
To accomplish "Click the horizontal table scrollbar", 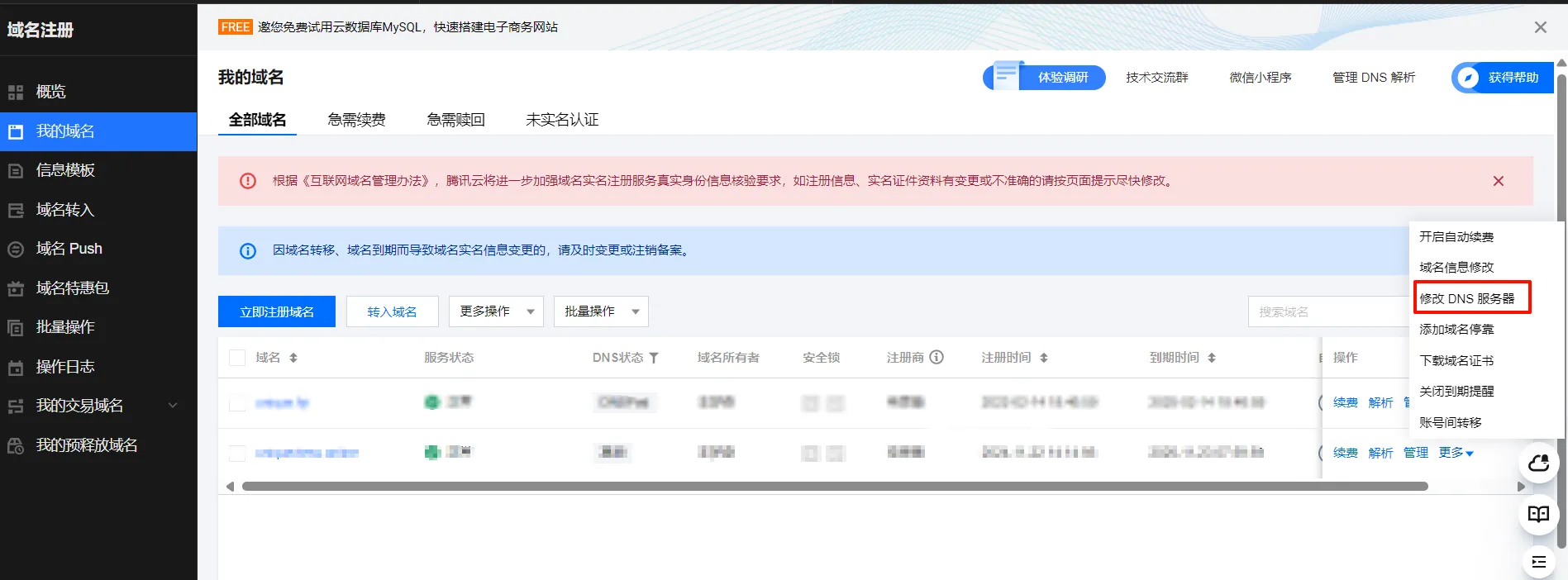I will coord(835,487).
